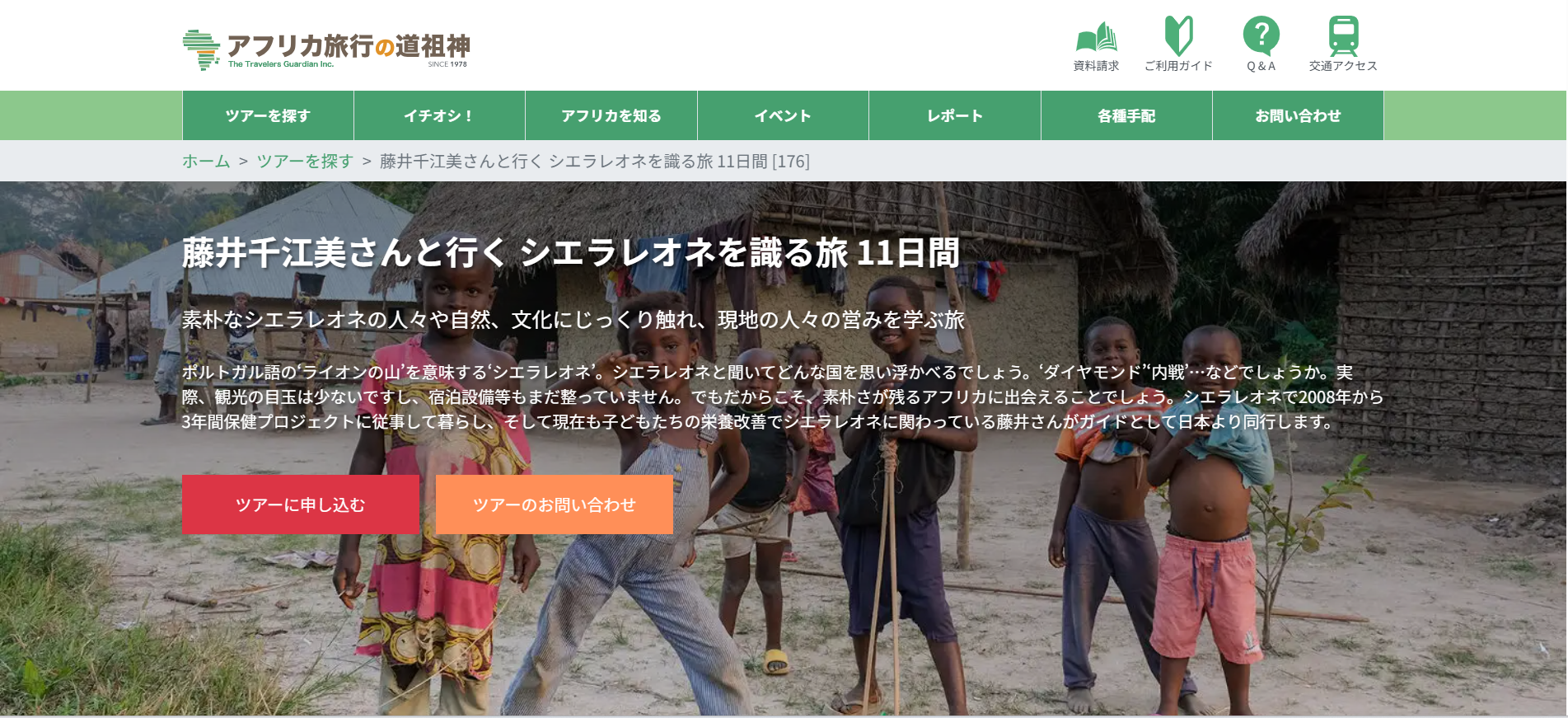1568x718 pixels.
Task: Click the ツアーを探す breadcrumb link
Action: click(x=305, y=162)
